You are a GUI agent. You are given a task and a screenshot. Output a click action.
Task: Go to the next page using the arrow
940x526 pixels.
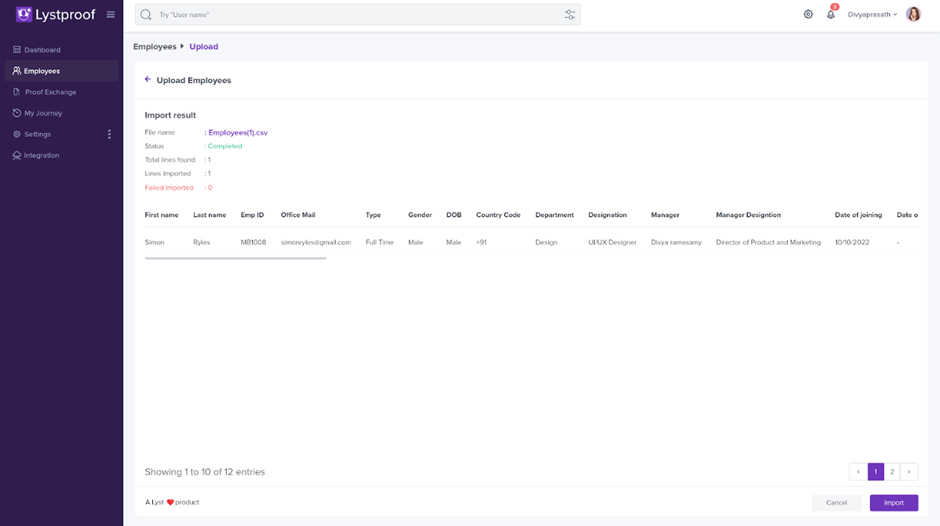click(908, 472)
